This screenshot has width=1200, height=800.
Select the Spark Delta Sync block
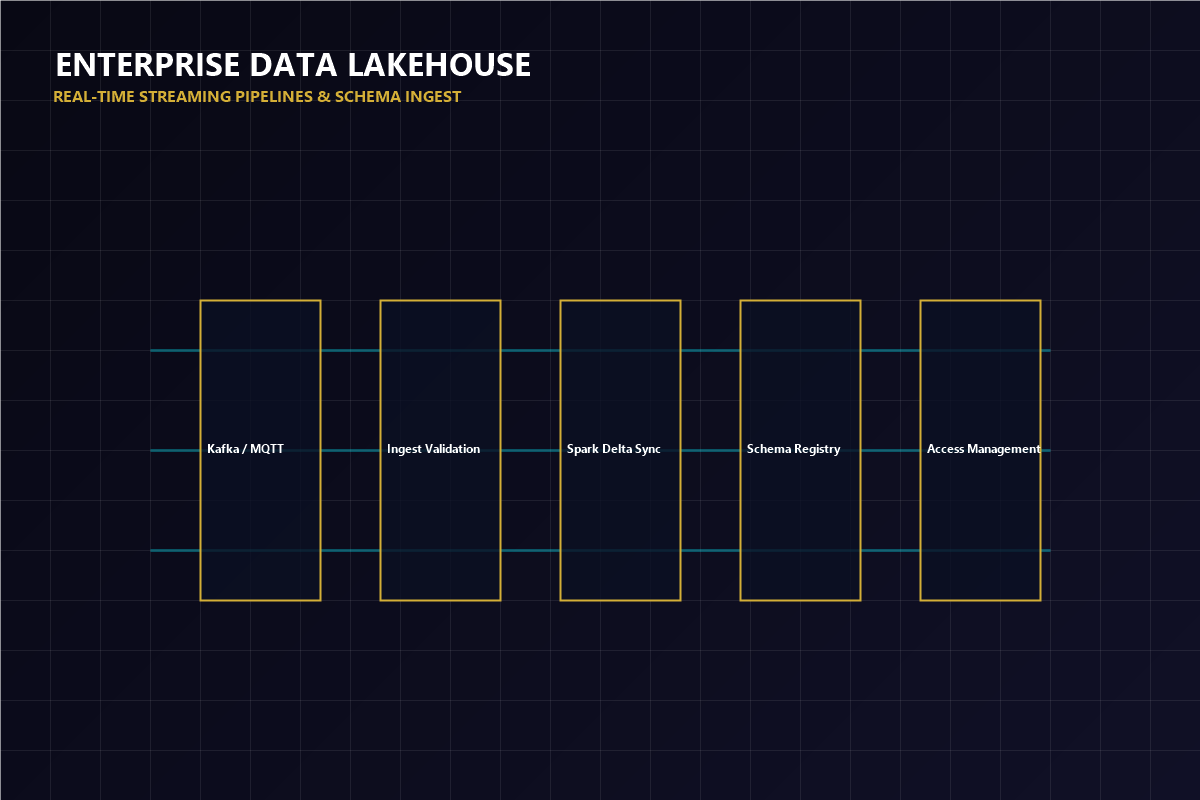pyautogui.click(x=620, y=450)
